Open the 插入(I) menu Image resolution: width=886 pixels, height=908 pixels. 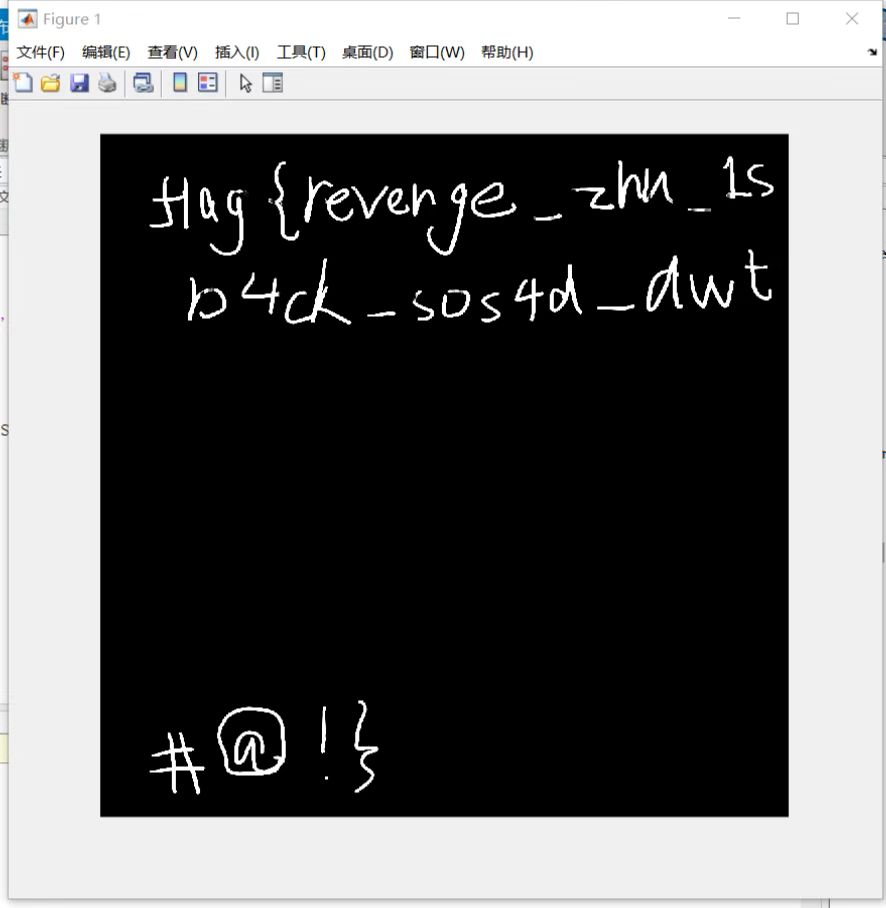click(x=237, y=53)
